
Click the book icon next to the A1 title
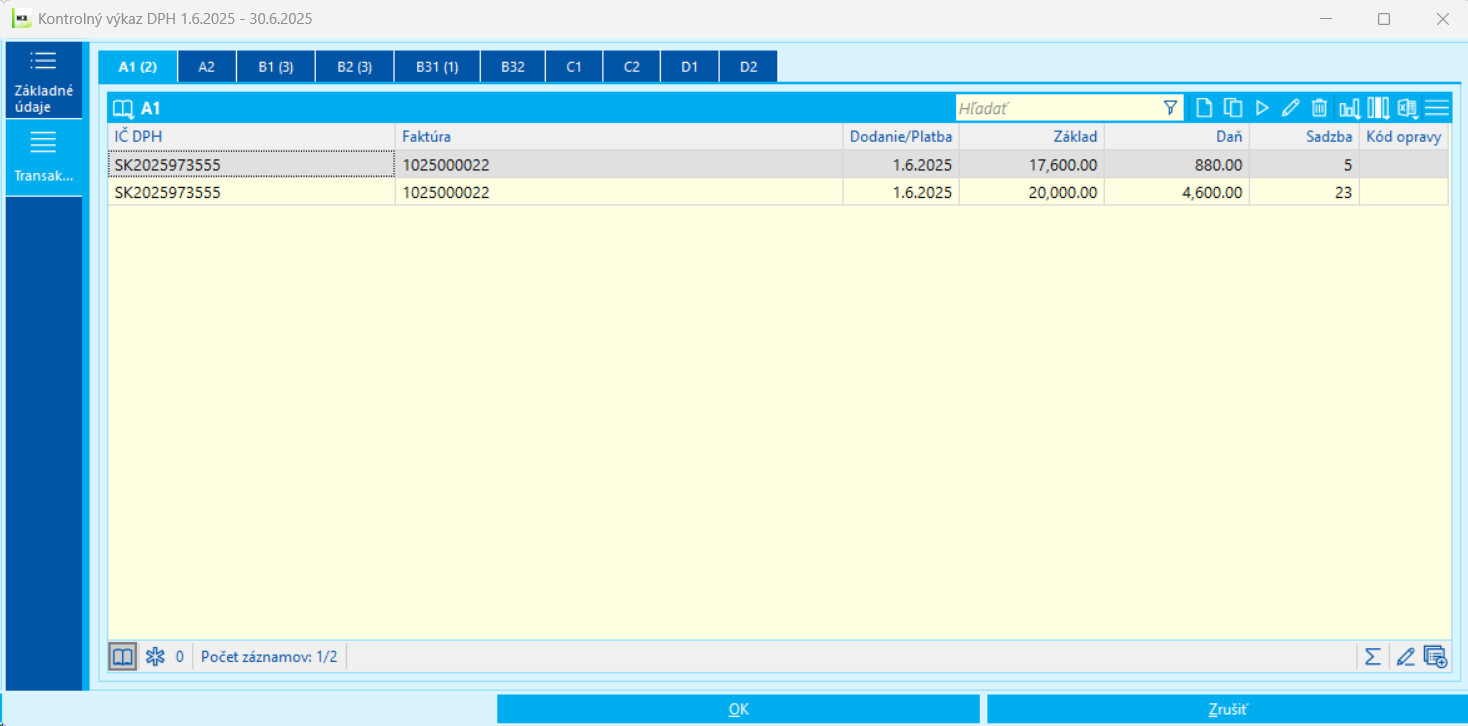pos(123,108)
